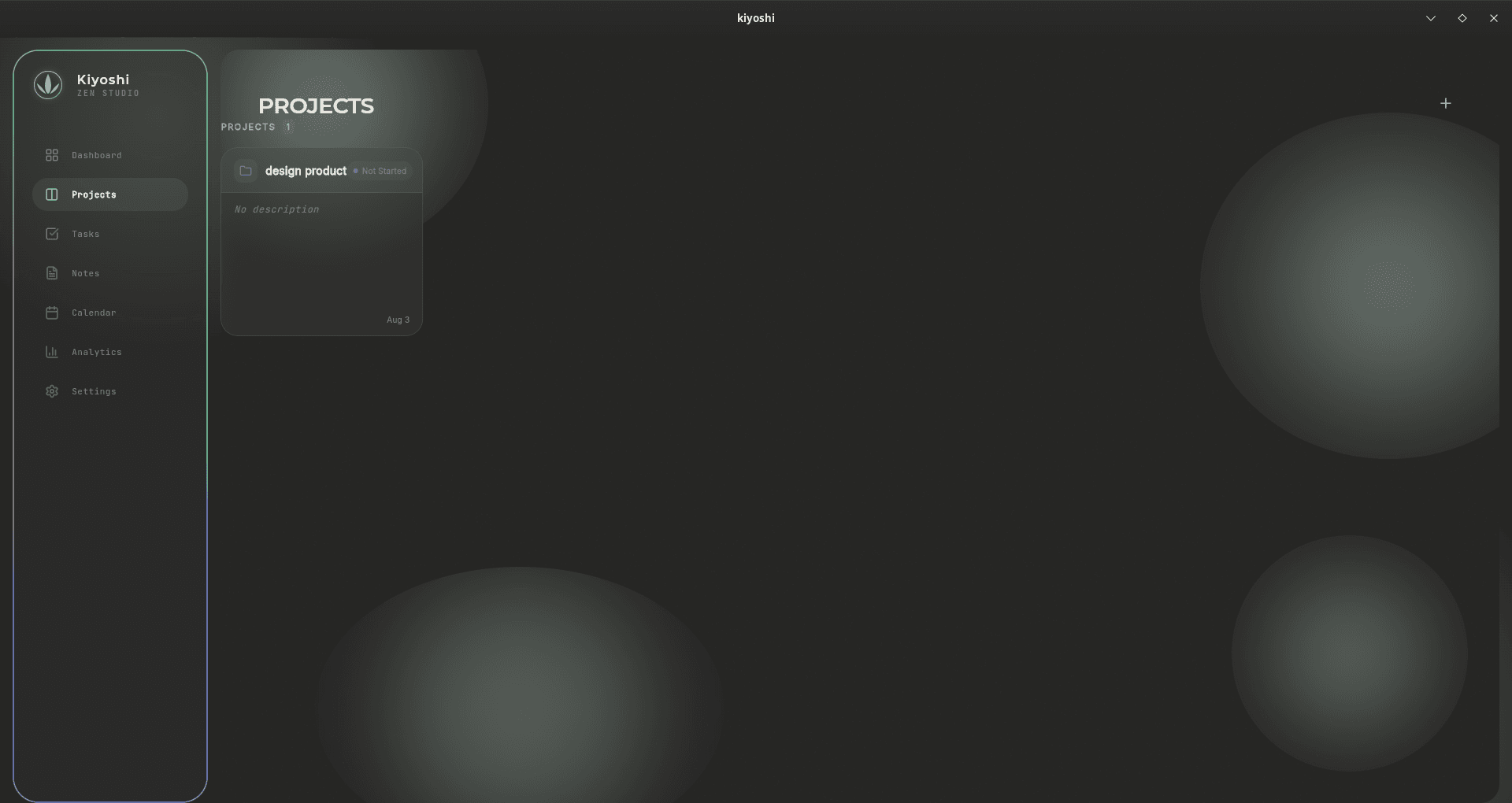Open the Dashboard menu item
Image resolution: width=1512 pixels, height=803 pixels.
coord(110,155)
